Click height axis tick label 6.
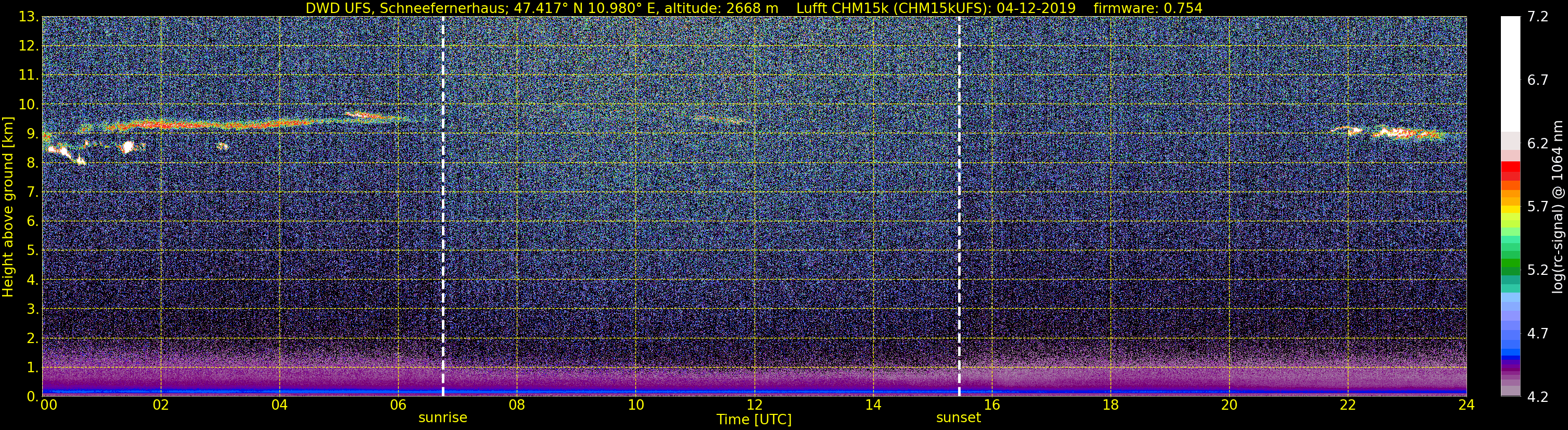Image resolution: width=1568 pixels, height=430 pixels. click(32, 222)
